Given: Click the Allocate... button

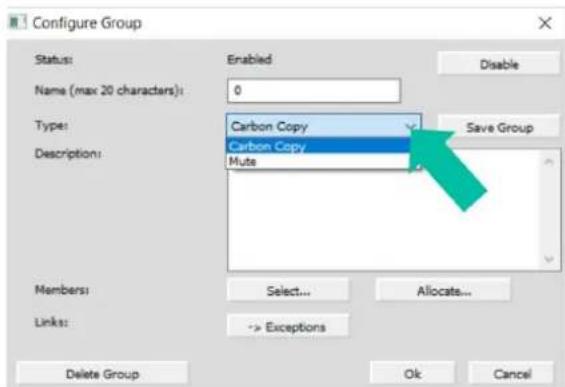Looking at the screenshot, I should coord(443,290).
